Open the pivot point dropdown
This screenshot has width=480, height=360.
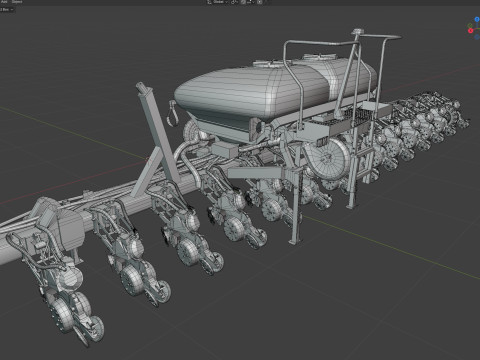pos(235,2)
